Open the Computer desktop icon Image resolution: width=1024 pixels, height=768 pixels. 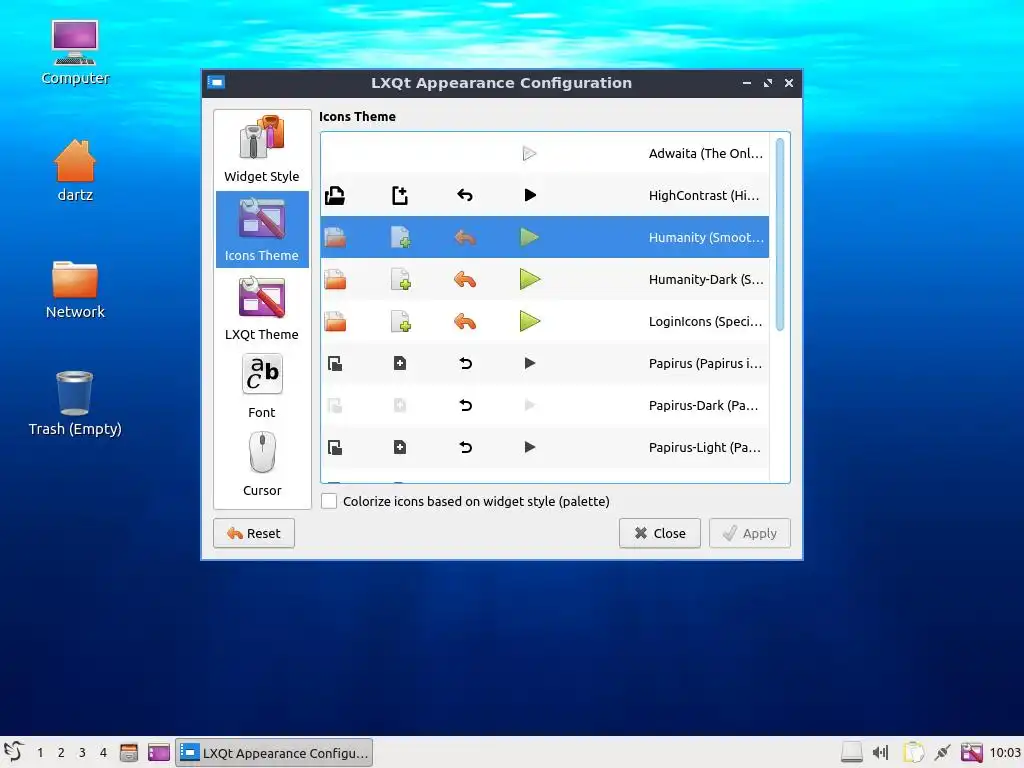75,52
